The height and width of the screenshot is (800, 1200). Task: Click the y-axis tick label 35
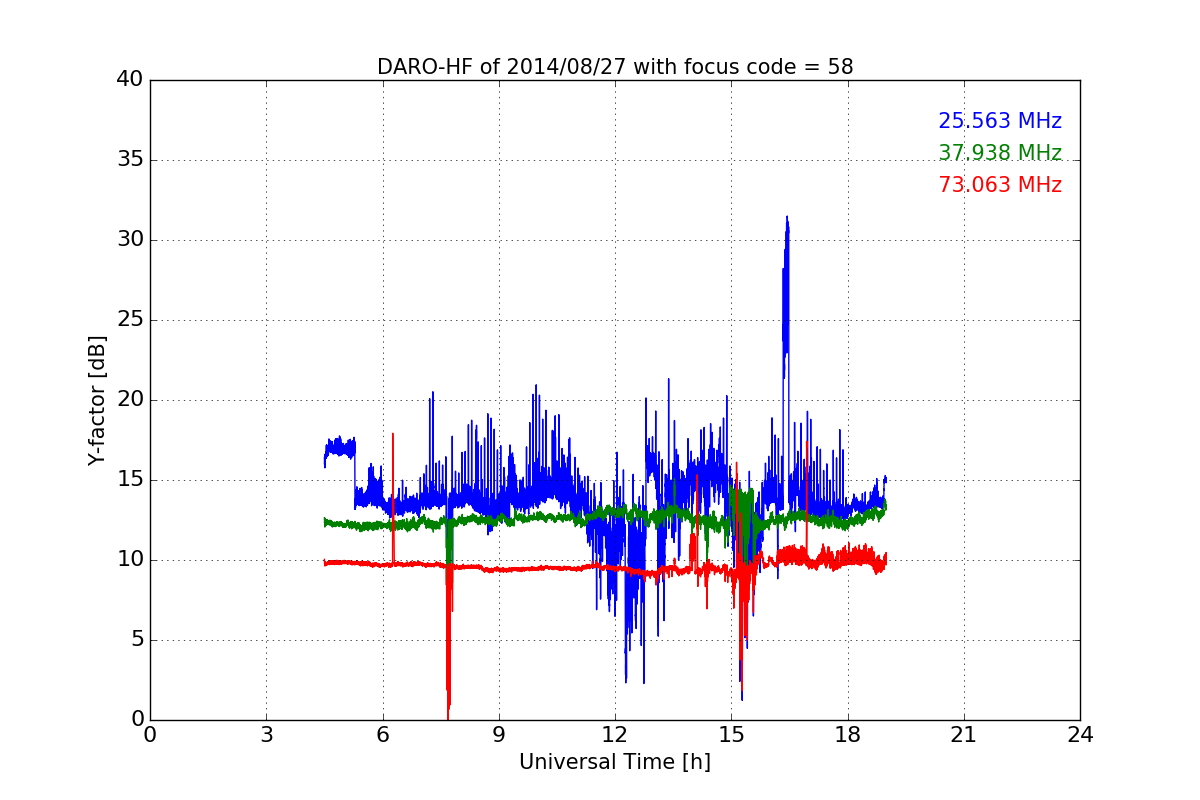[x=129, y=160]
